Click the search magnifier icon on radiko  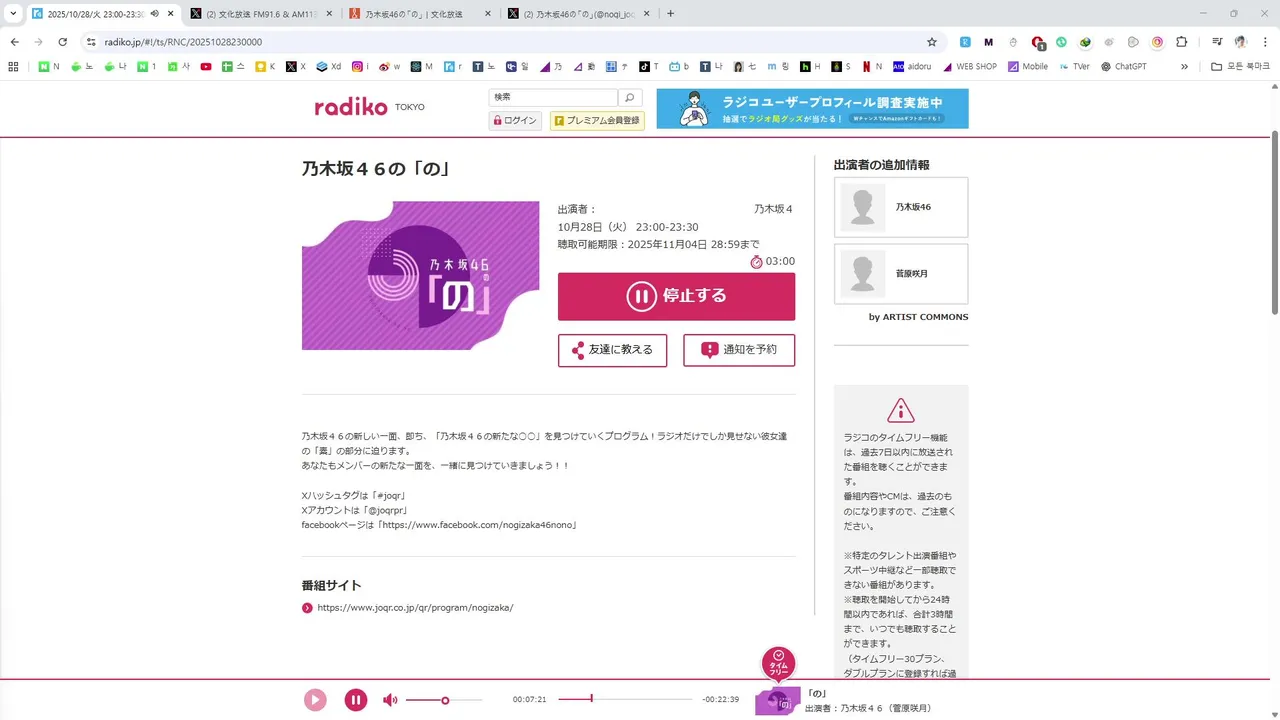click(x=630, y=97)
